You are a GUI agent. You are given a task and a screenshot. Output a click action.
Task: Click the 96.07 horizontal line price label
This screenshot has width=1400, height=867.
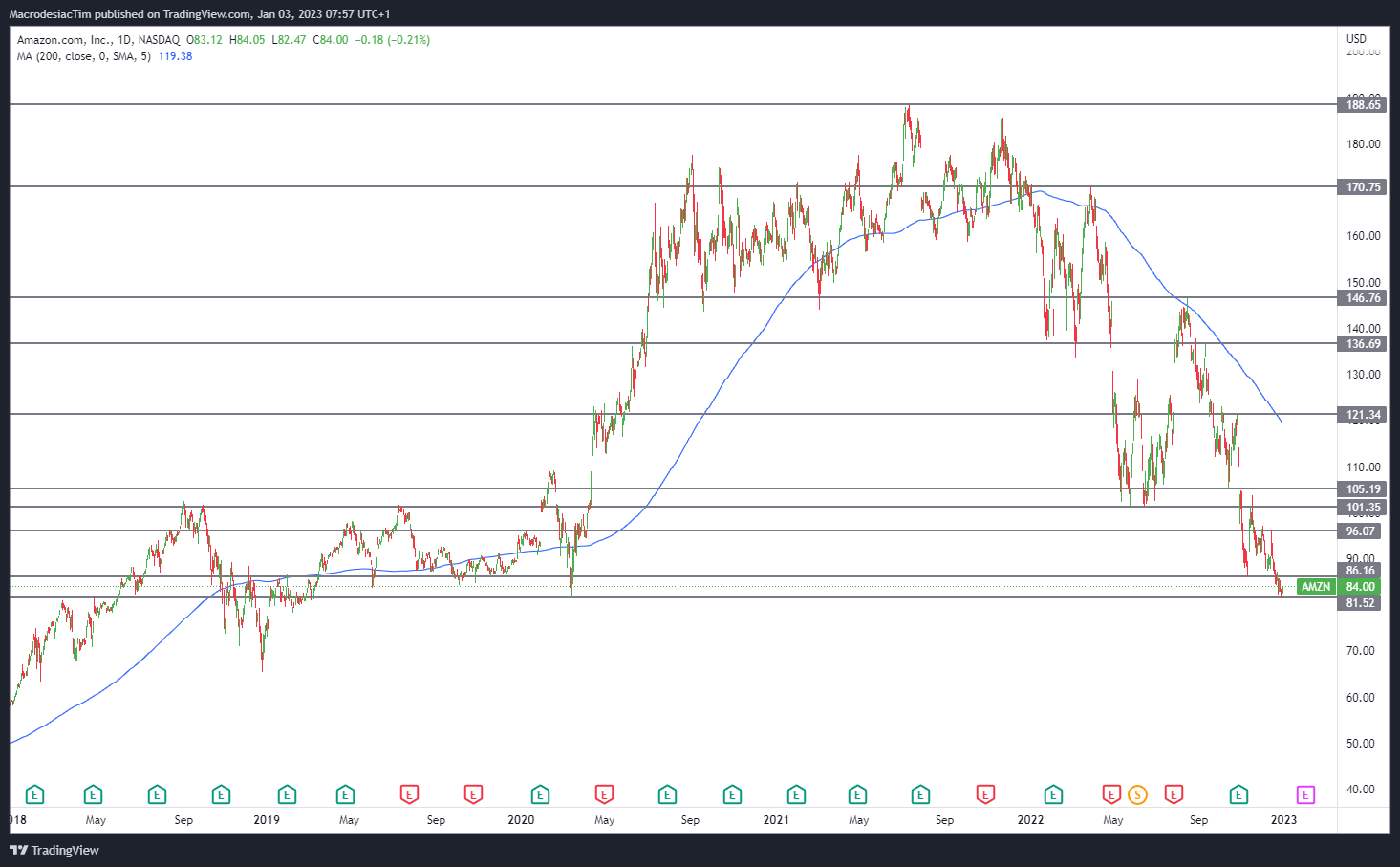[x=1360, y=531]
